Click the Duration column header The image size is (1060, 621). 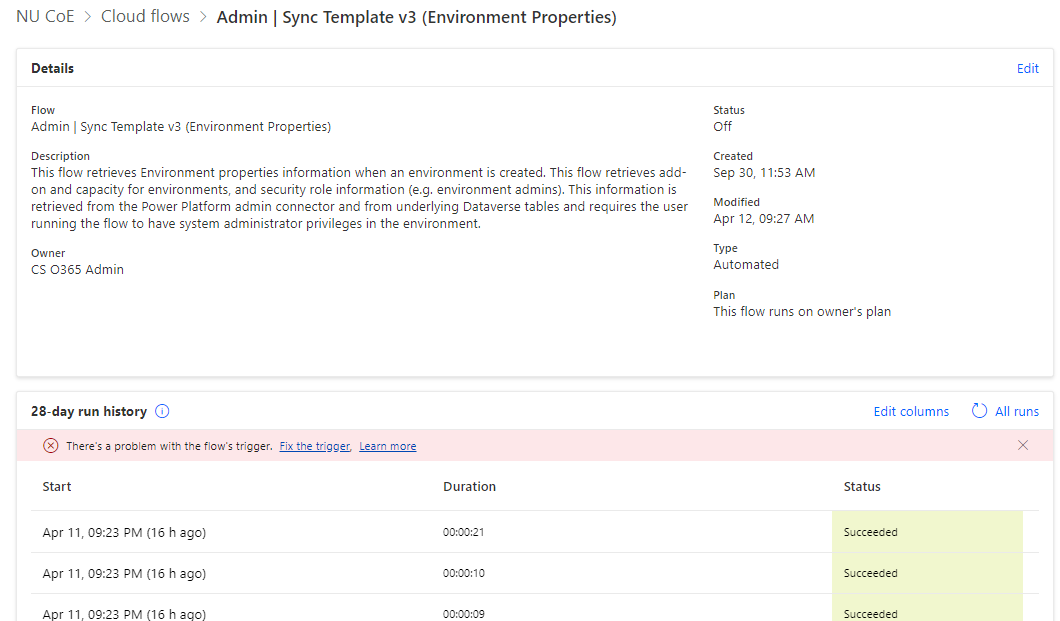coord(470,486)
